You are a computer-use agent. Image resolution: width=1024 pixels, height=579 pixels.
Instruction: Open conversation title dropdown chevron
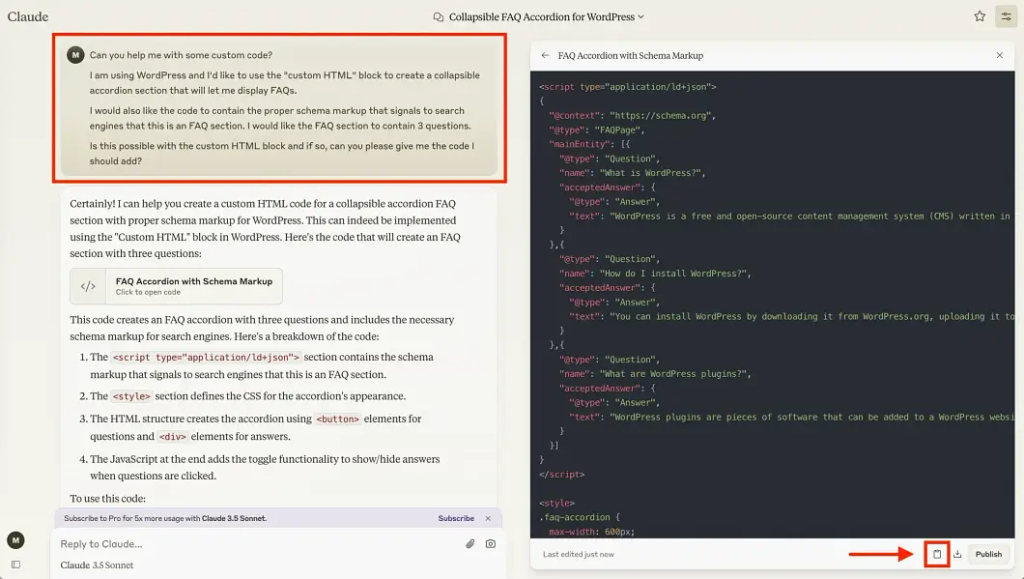(x=641, y=17)
